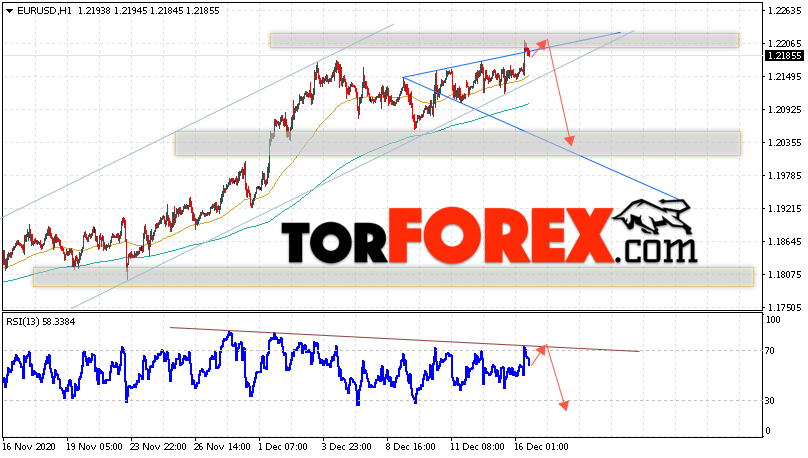Viewport: 808px width, 458px height.
Task: Select price axis value 1.22635
Action: pyautogui.click(x=784, y=11)
